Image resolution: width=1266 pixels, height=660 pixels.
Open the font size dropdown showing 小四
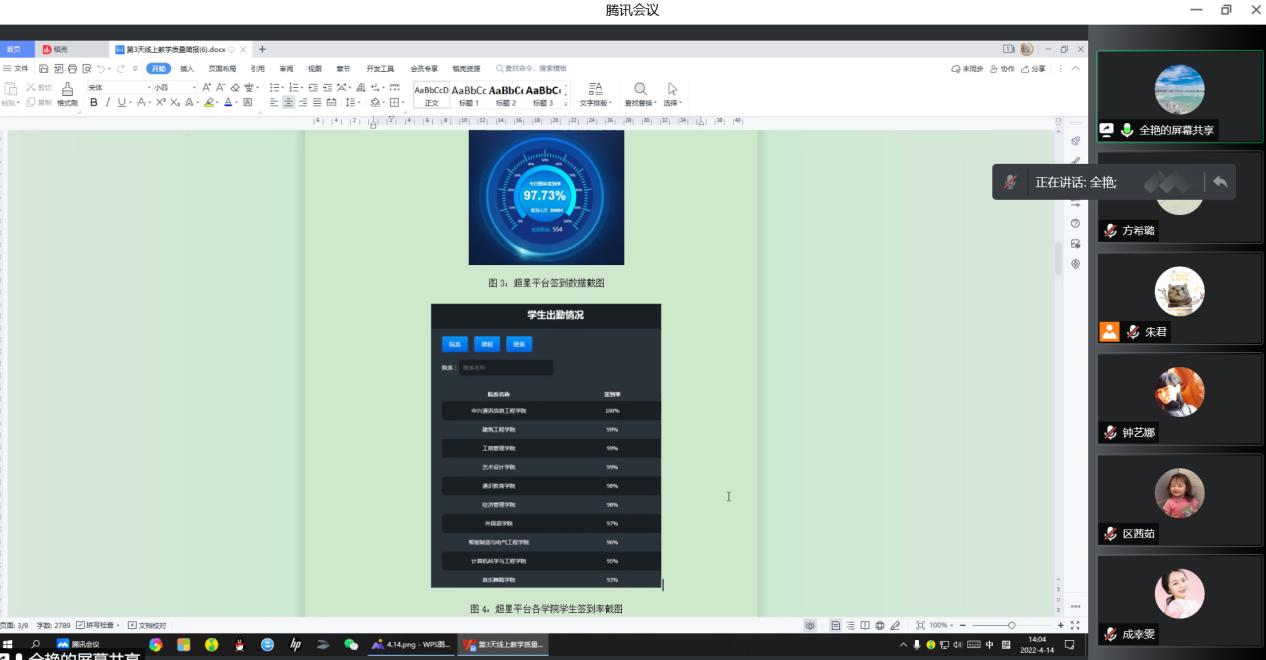tap(174, 88)
